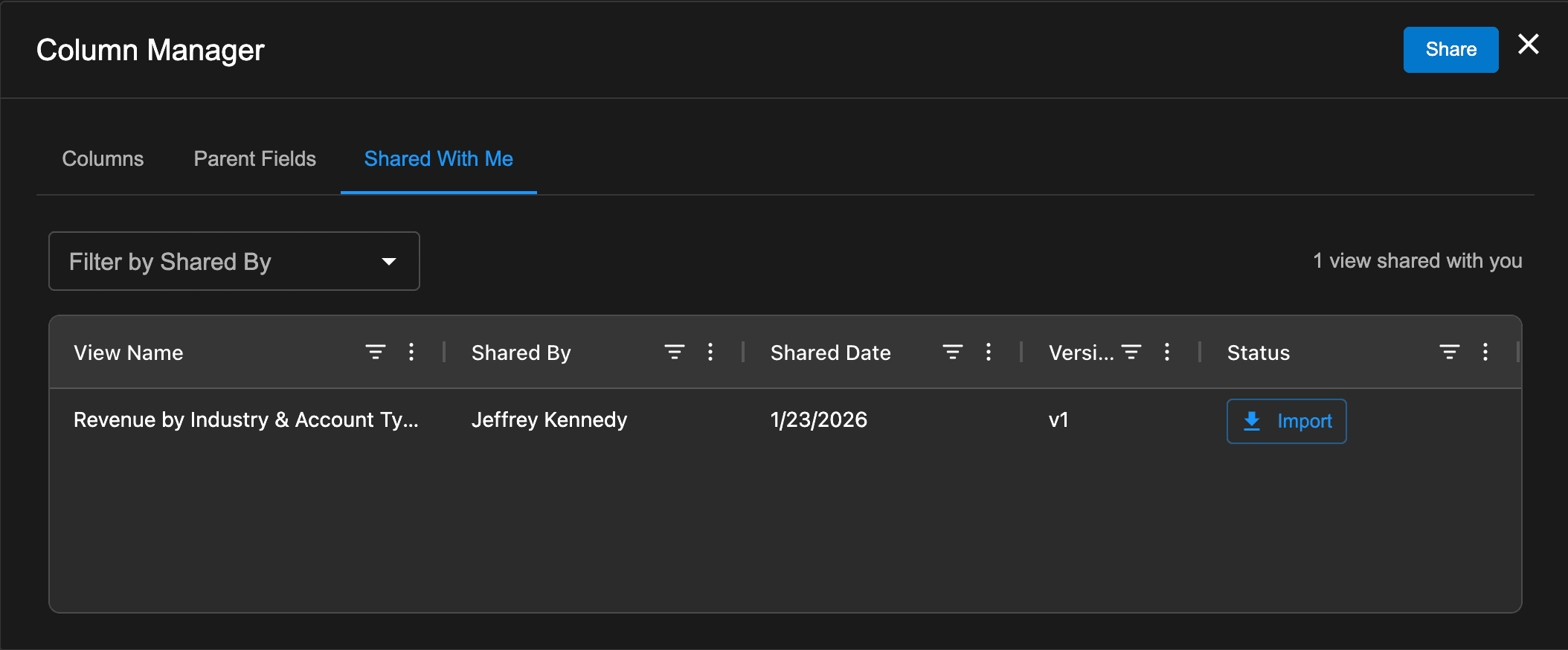1568x650 pixels.
Task: Close the Column Manager dialog
Action: [x=1529, y=45]
